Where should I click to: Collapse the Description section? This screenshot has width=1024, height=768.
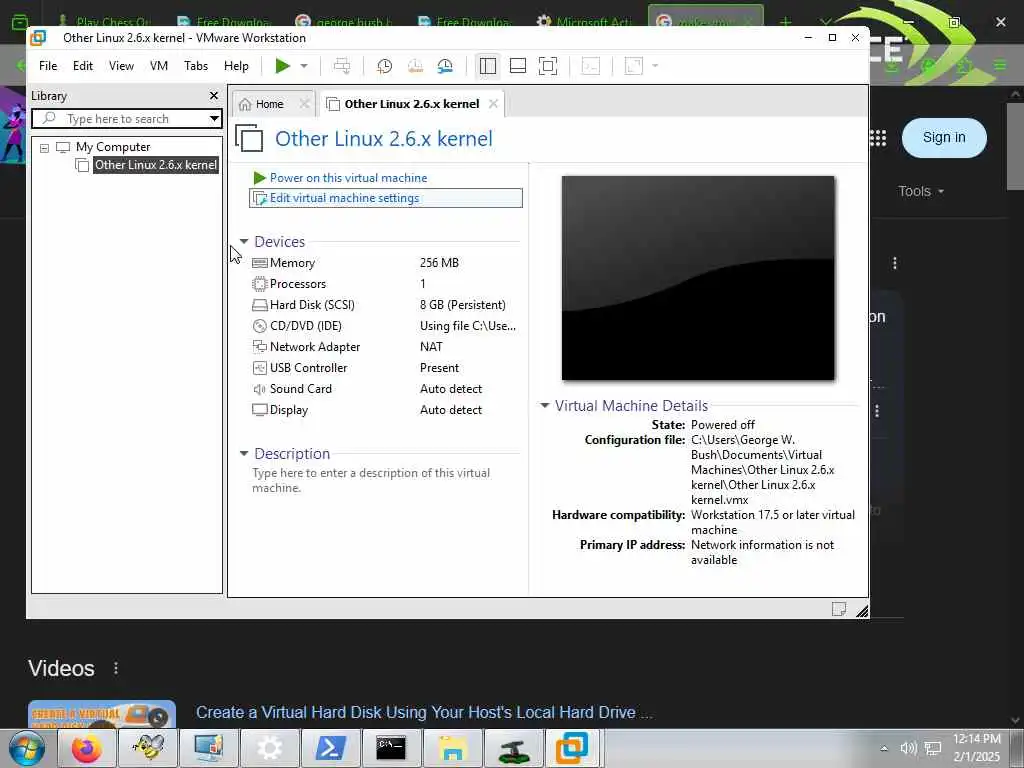[244, 453]
